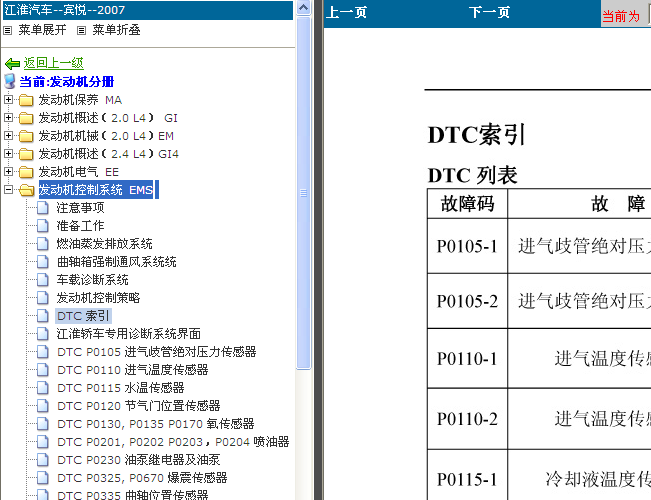Open DTC P0120 节气门位置传感器

(x=139, y=406)
